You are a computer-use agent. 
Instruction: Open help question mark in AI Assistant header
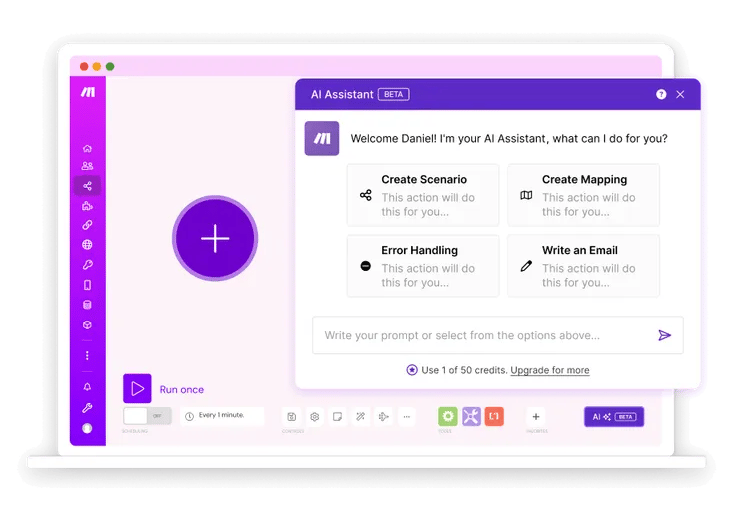(x=661, y=95)
